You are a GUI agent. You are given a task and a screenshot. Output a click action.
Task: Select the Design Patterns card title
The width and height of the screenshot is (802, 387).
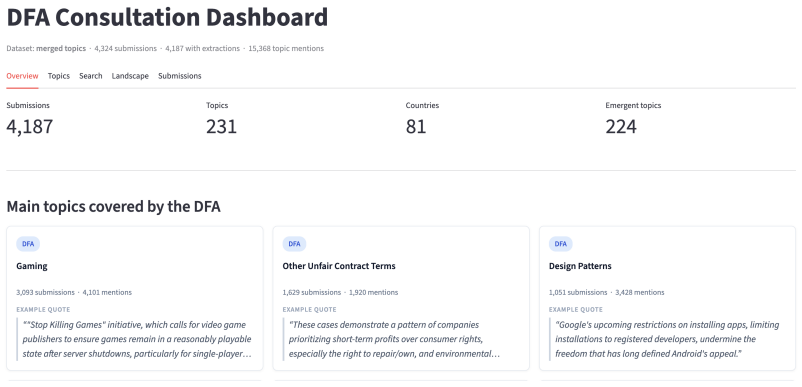click(580, 266)
